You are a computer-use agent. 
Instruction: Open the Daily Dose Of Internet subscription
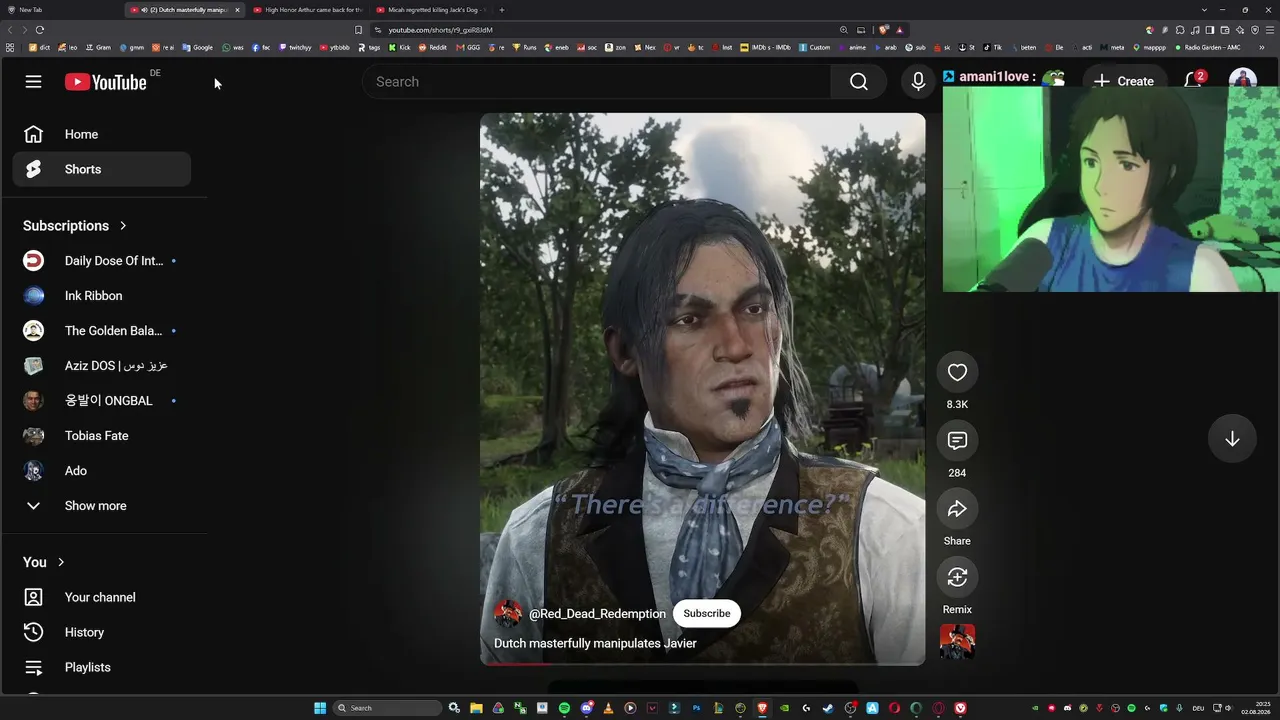click(101, 261)
